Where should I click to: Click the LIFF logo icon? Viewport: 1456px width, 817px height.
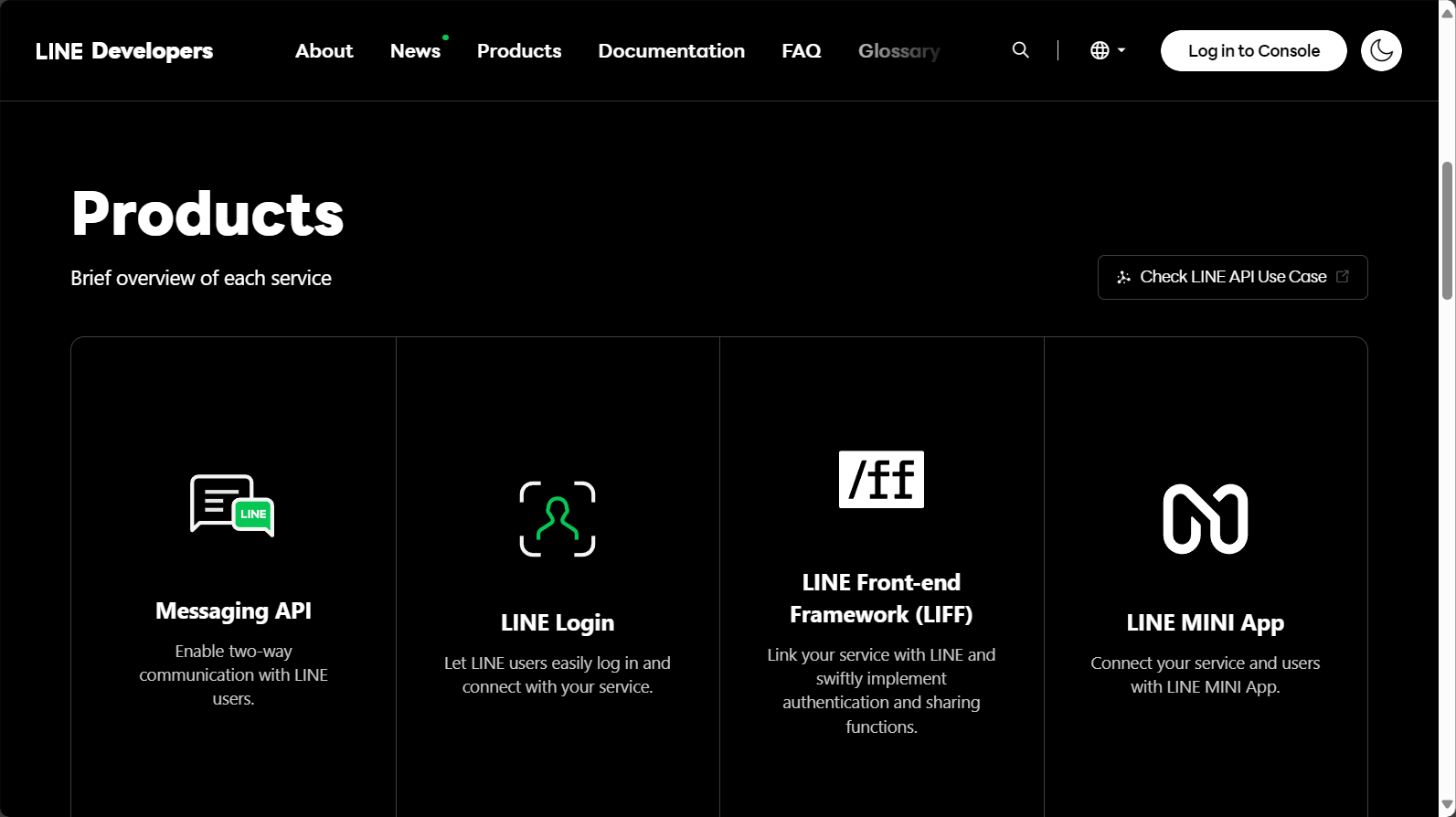[x=881, y=479]
